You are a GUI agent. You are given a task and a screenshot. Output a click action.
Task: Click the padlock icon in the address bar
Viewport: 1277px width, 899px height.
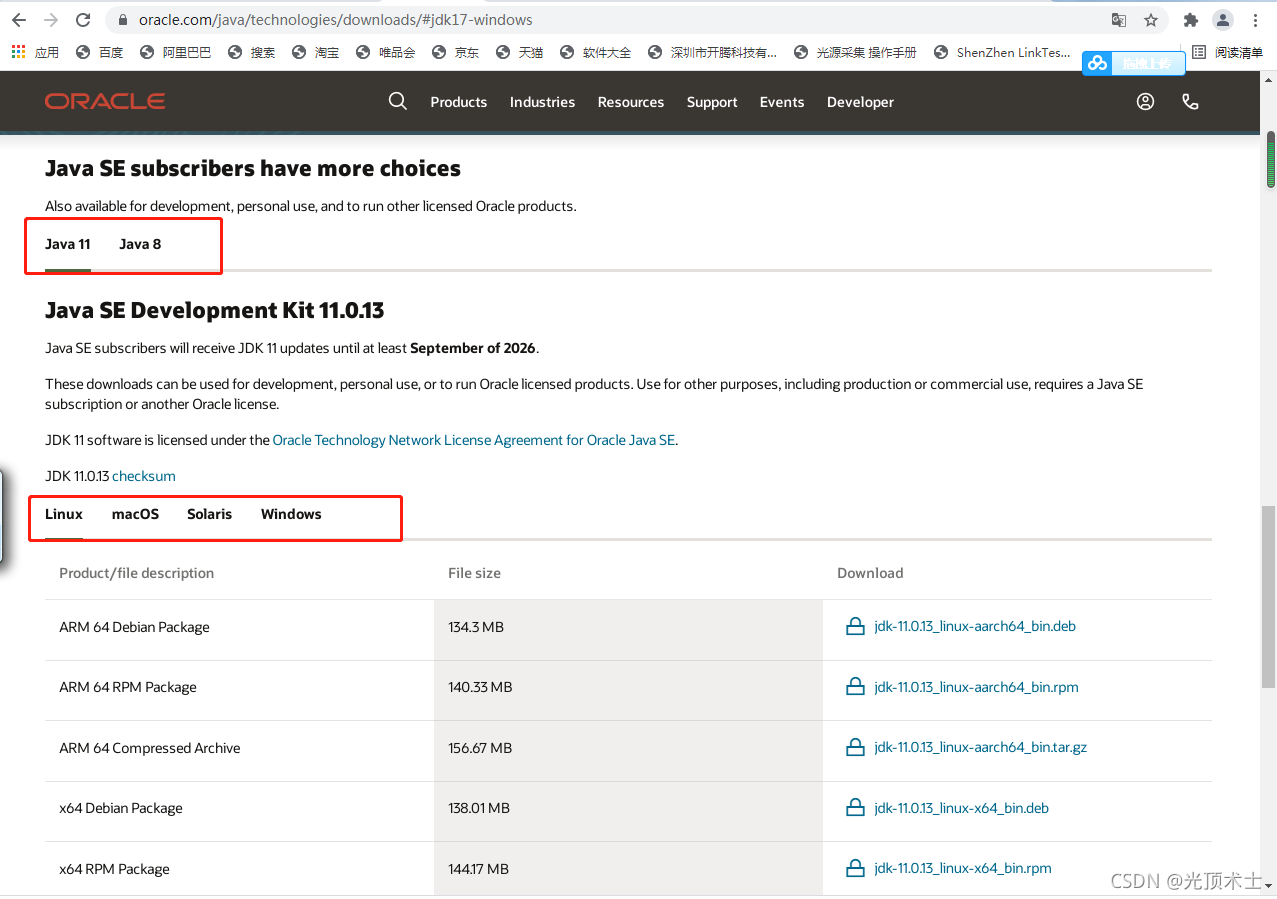coord(123,20)
